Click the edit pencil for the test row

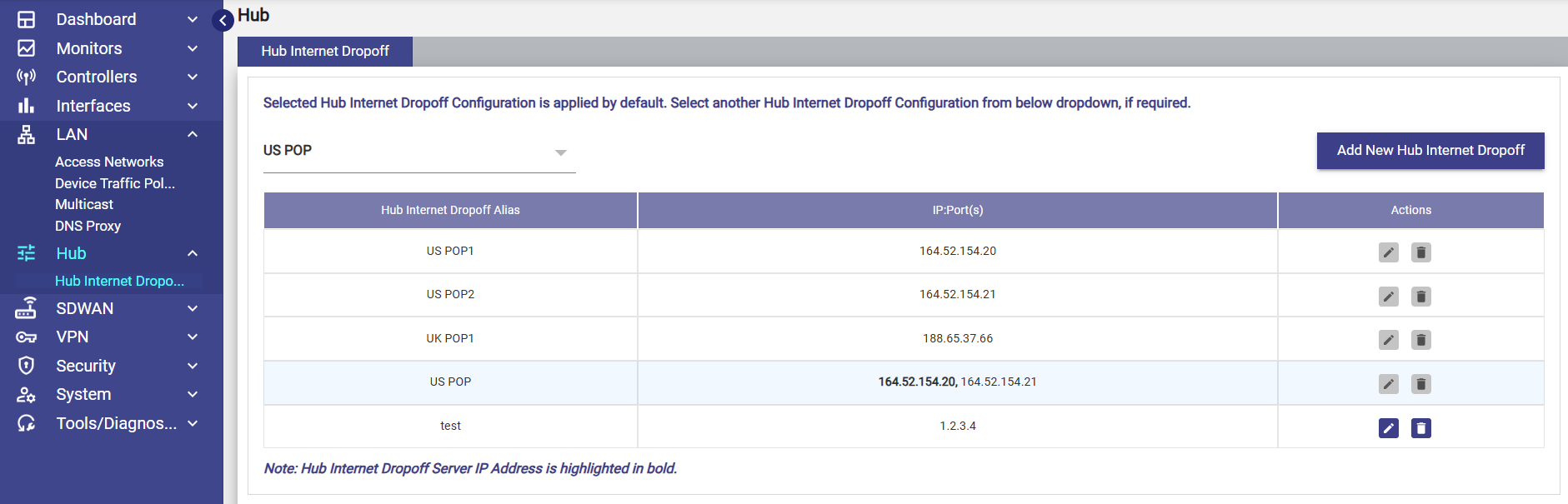click(x=1388, y=428)
